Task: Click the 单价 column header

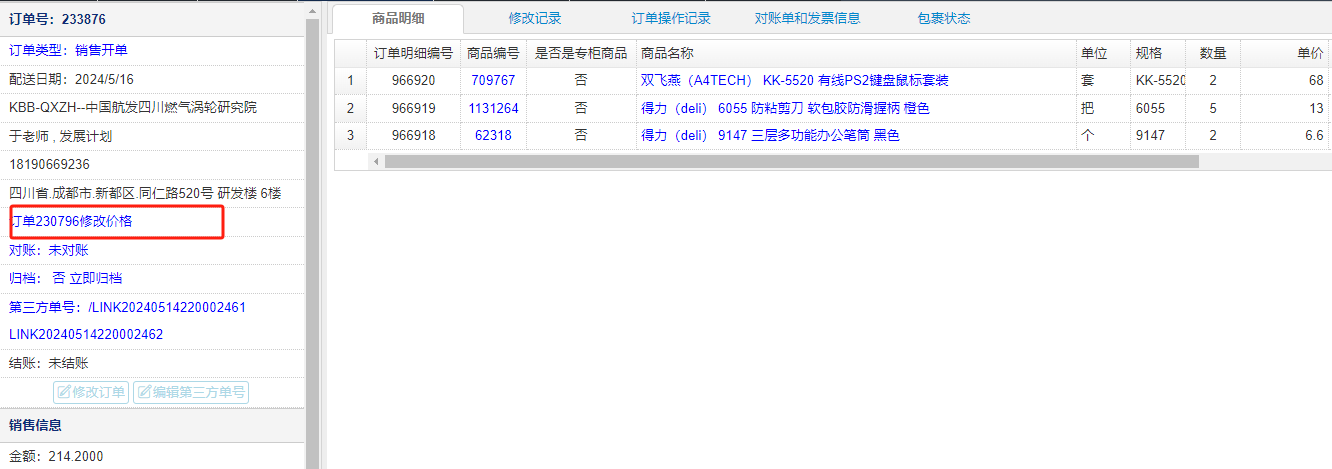Action: tap(1285, 53)
